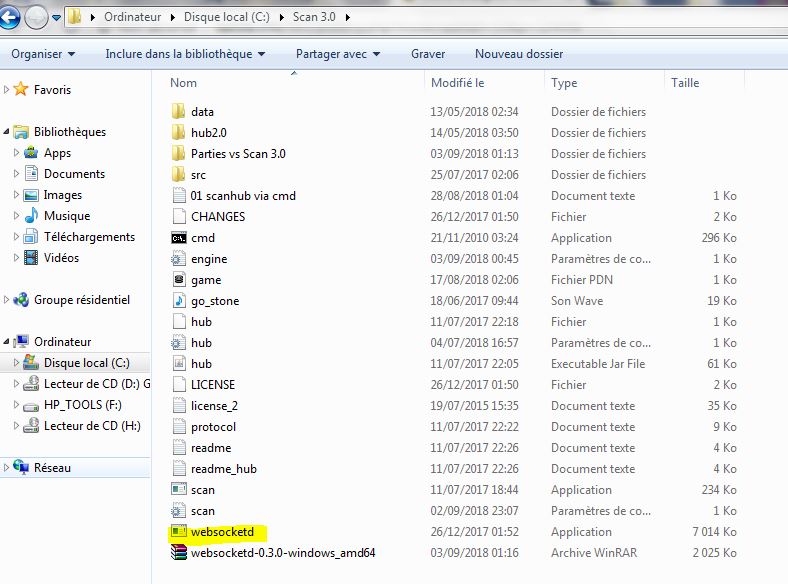Open Inclure dans la bibliothèque menu

coord(185,54)
